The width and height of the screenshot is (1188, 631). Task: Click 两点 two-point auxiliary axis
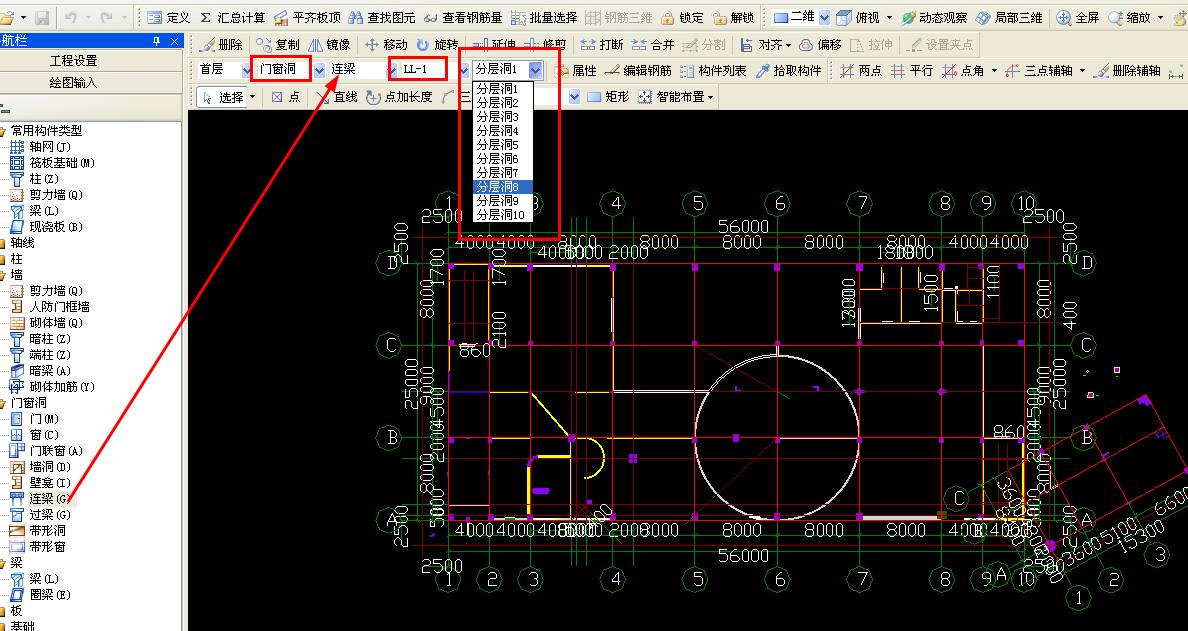(x=861, y=70)
